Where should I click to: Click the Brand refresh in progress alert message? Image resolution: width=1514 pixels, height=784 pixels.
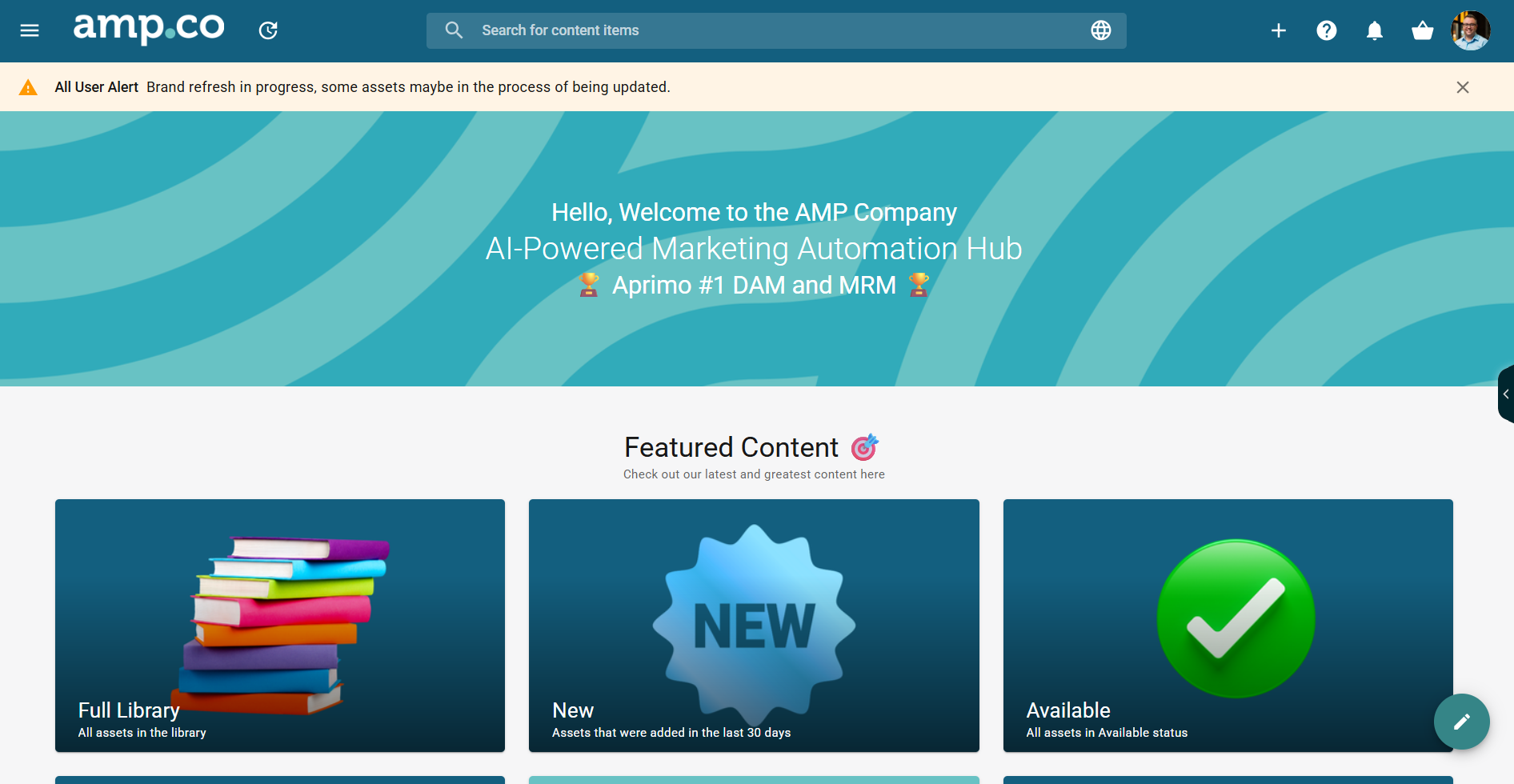pos(408,87)
